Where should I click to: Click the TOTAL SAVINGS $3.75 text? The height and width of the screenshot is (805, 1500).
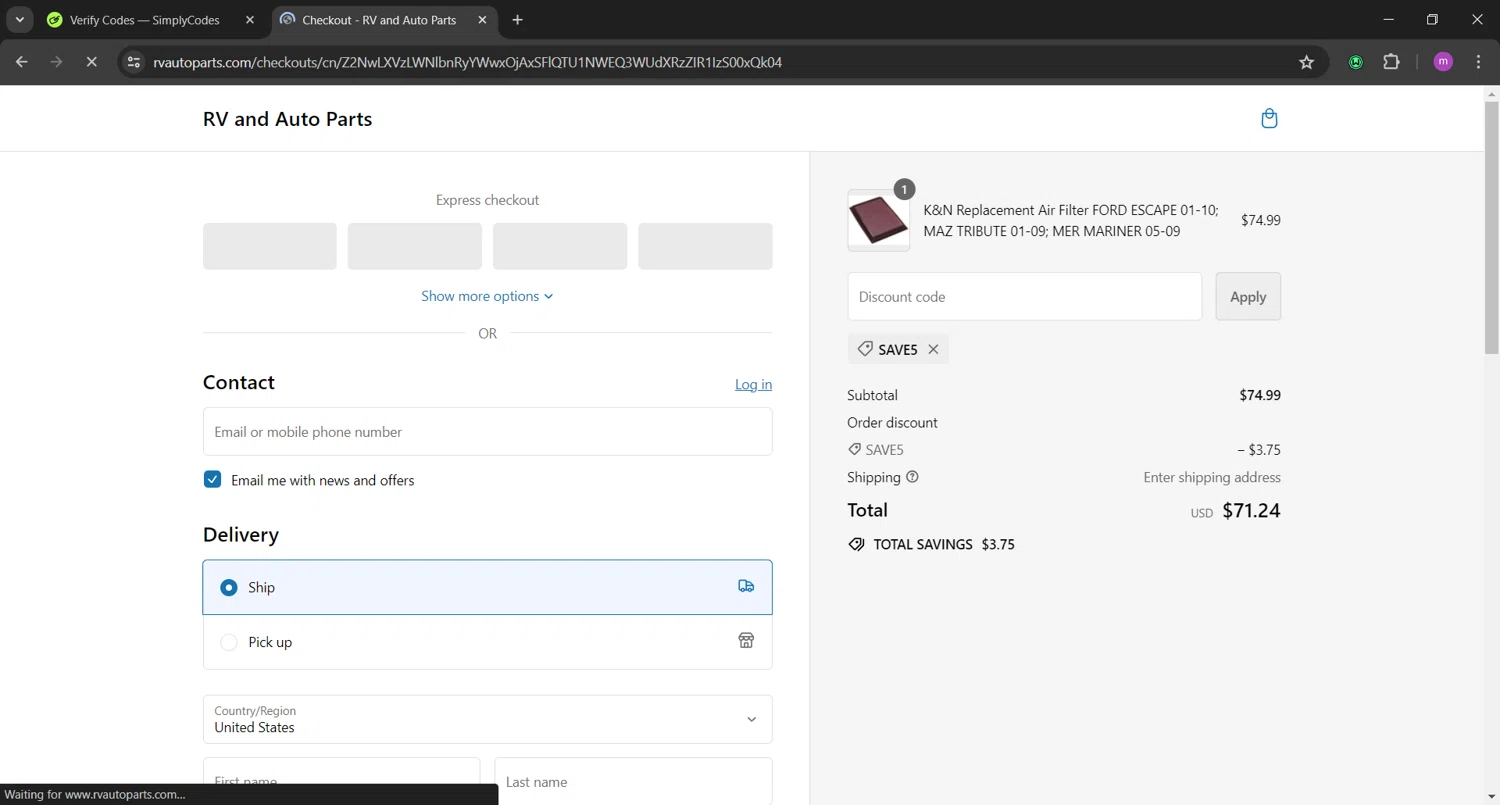pyautogui.click(x=944, y=545)
